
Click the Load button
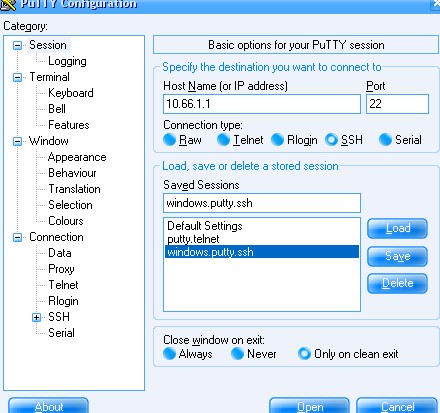[x=397, y=229]
